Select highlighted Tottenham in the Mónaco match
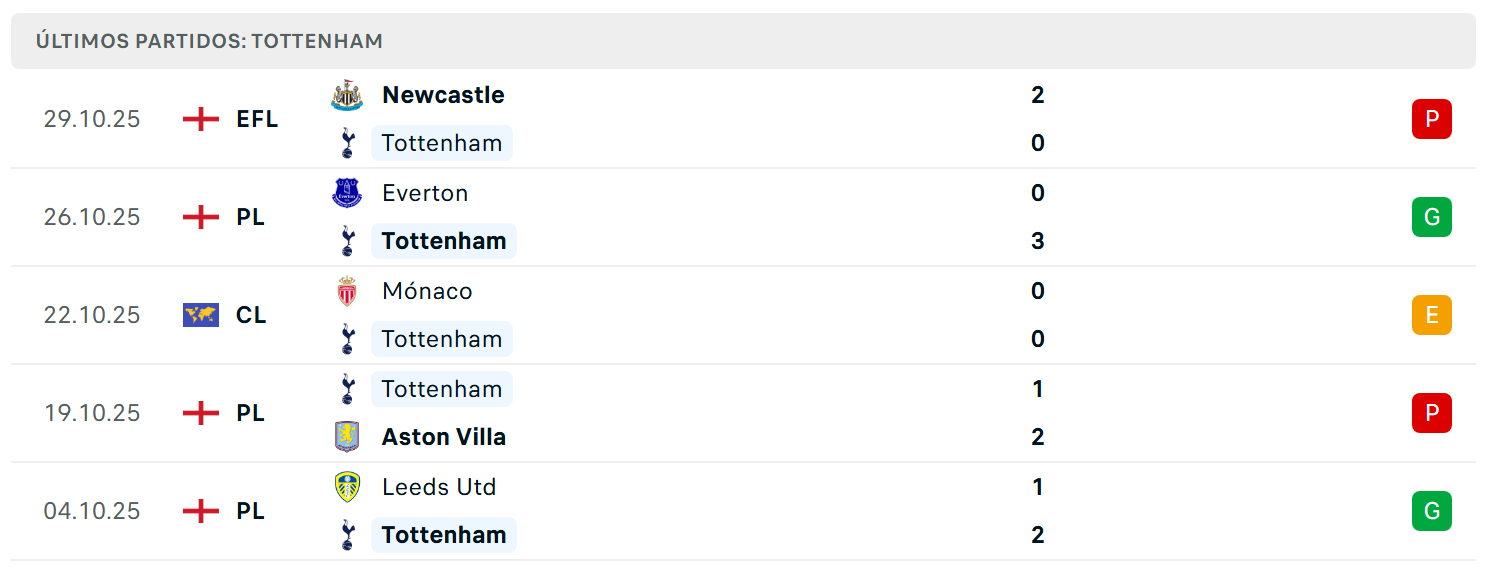The width and height of the screenshot is (1496, 574). [442, 339]
